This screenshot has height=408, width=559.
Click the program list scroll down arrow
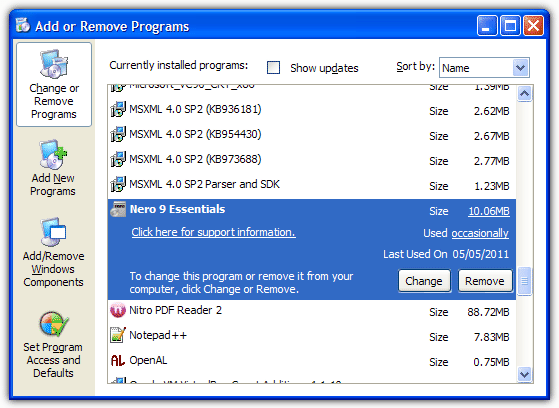[x=524, y=374]
